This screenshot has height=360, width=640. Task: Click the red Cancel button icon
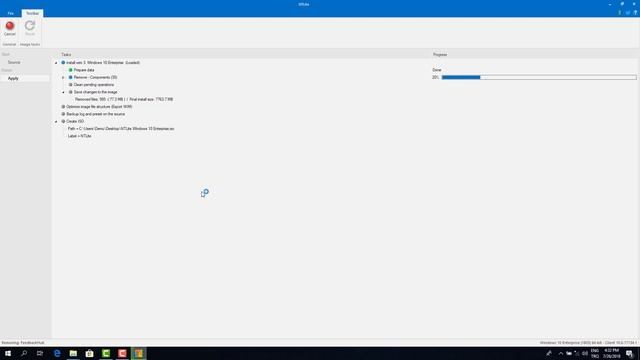[10, 26]
